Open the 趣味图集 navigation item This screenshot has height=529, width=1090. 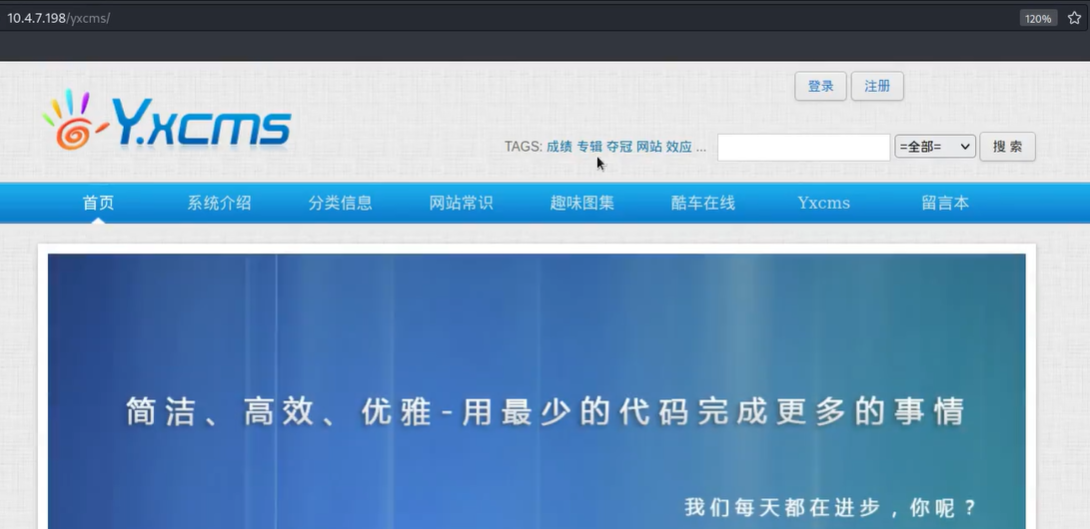coord(582,203)
